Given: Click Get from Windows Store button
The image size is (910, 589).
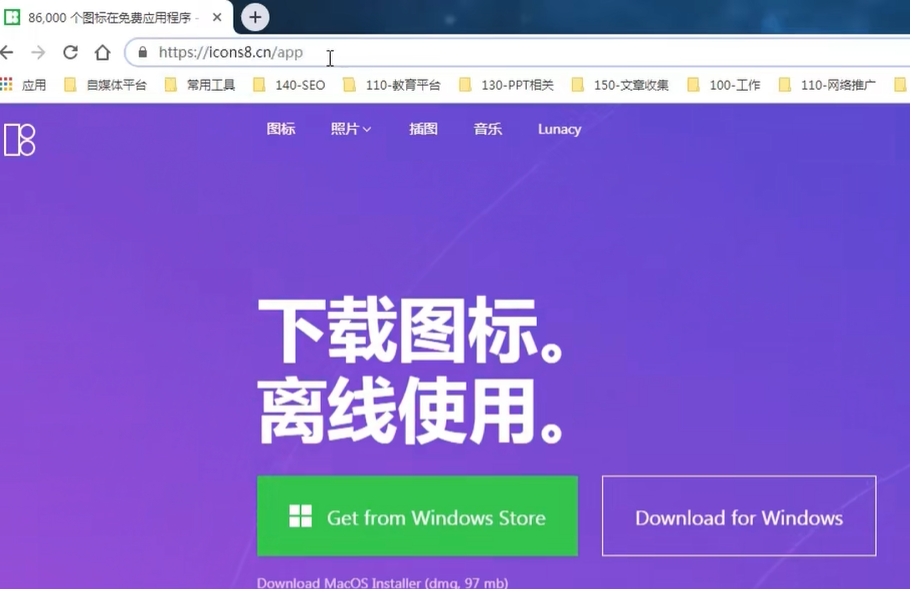Looking at the screenshot, I should coord(417,516).
